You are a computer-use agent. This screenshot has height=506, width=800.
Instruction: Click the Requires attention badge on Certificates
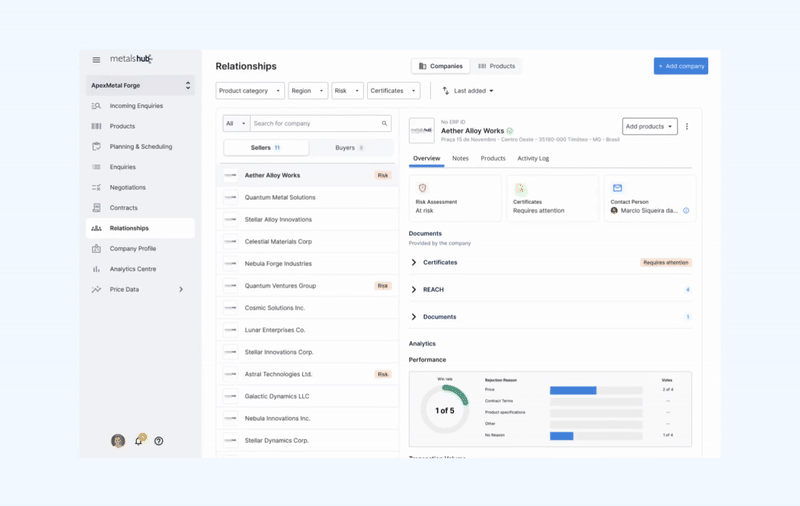pyautogui.click(x=666, y=263)
